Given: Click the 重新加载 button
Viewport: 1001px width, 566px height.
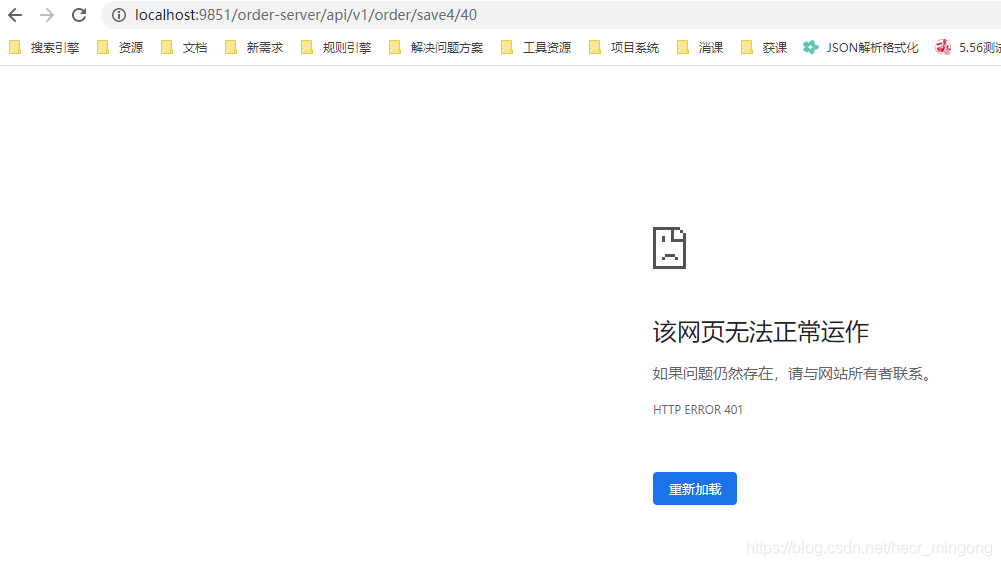Looking at the screenshot, I should (695, 489).
